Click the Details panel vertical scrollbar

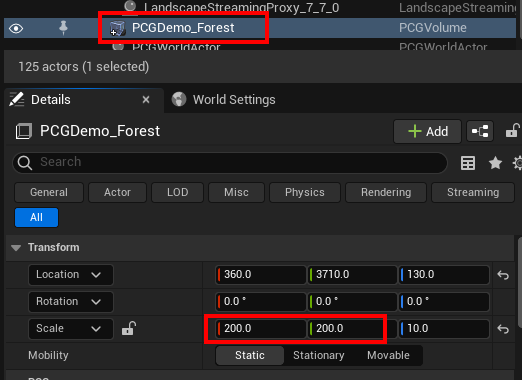click(x=519, y=283)
